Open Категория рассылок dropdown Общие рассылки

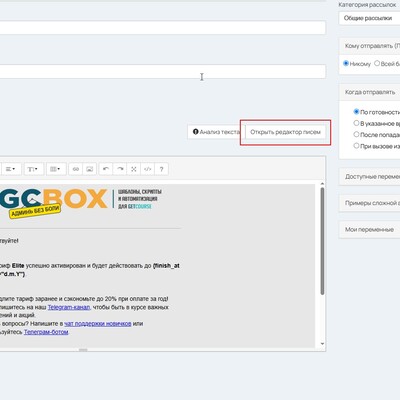click(x=369, y=18)
